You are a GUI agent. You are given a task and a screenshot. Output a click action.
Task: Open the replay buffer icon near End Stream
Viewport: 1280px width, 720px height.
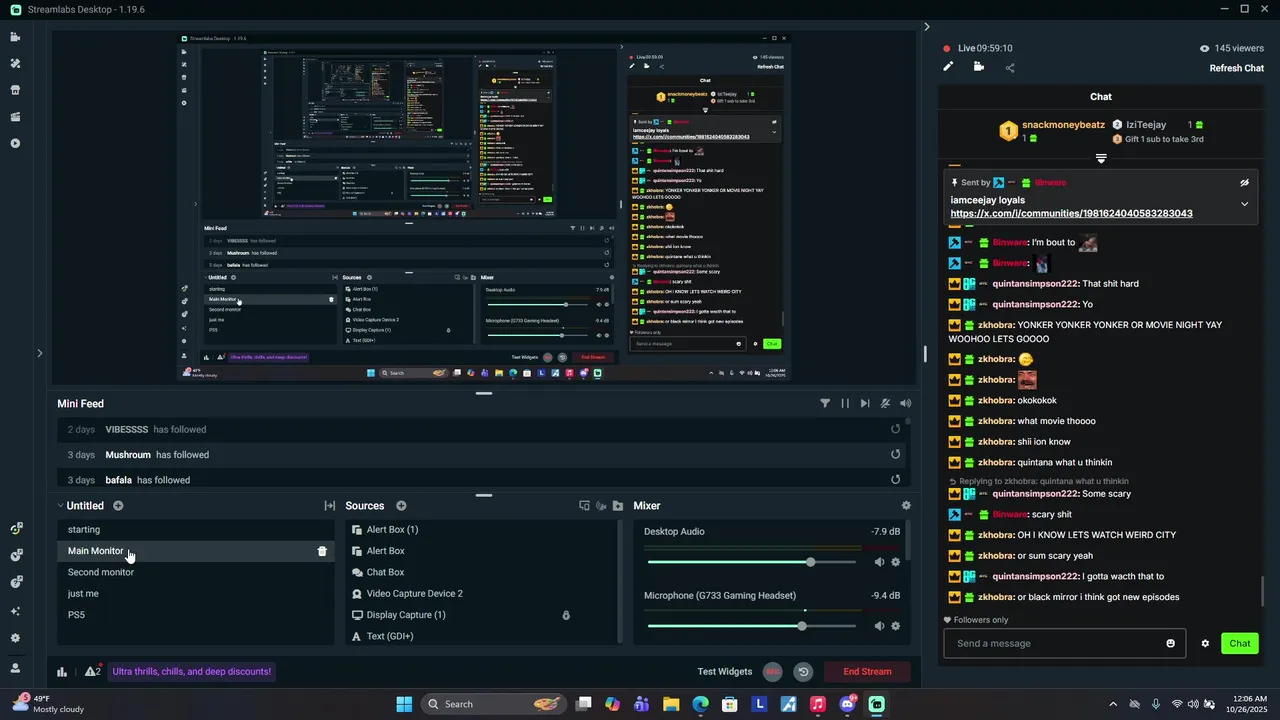tap(803, 672)
